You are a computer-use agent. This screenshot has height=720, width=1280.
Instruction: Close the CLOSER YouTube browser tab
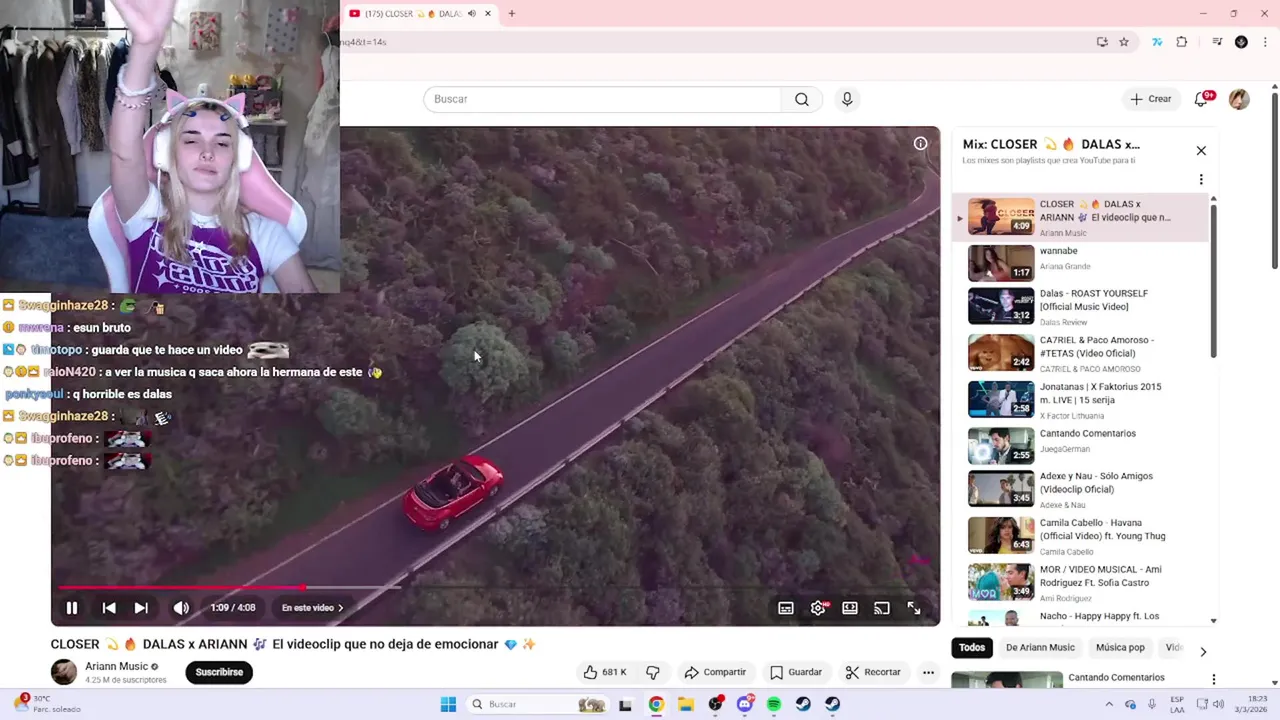click(x=488, y=13)
